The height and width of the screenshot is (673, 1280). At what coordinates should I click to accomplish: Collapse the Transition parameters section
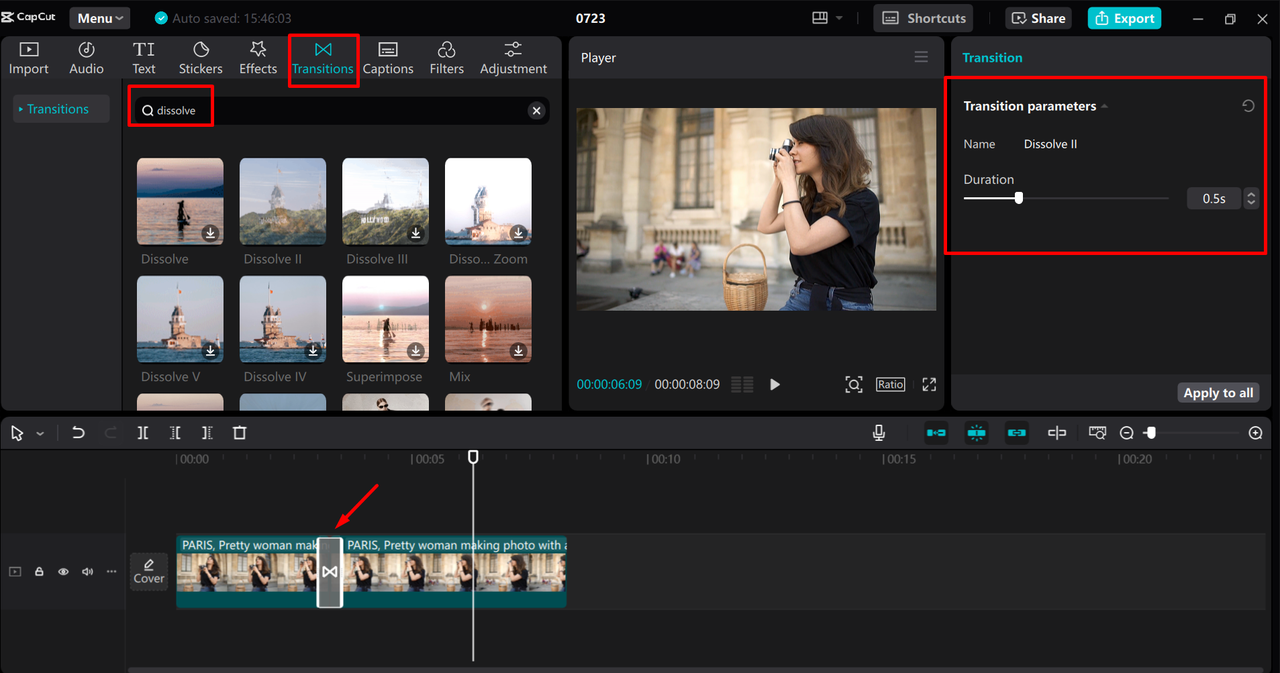point(1104,106)
